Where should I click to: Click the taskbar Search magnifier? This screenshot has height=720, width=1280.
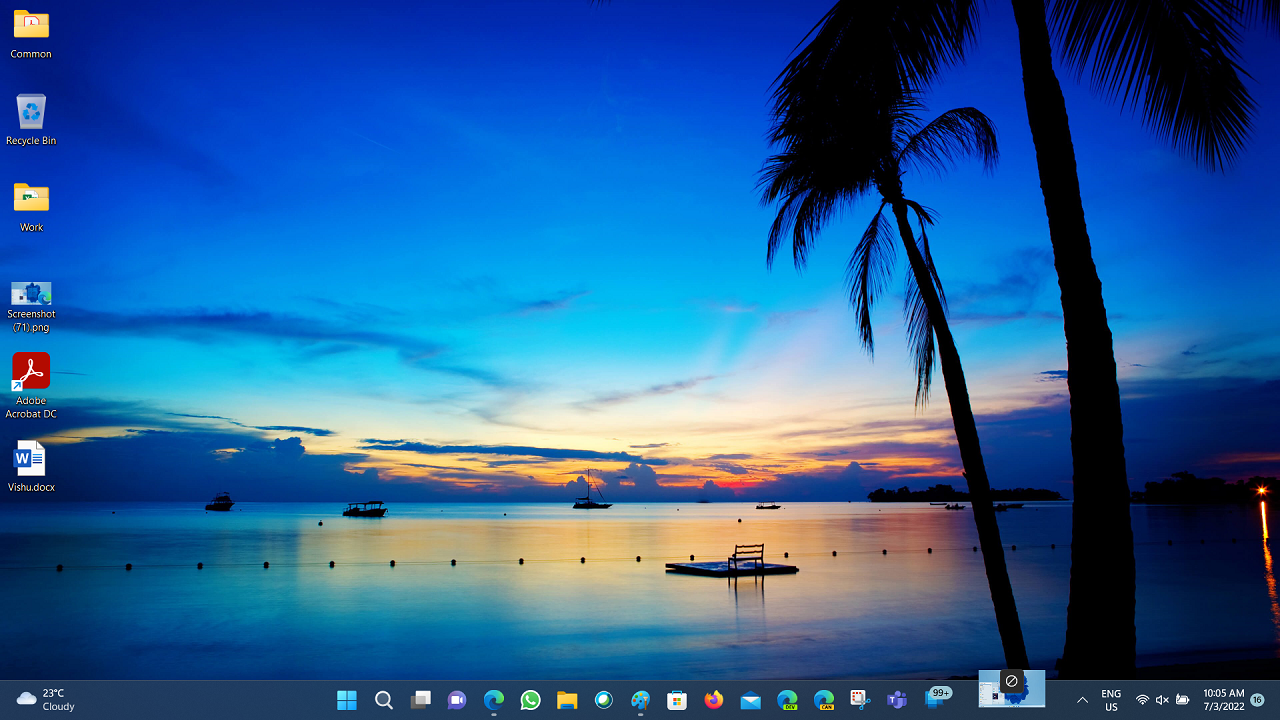[x=384, y=700]
